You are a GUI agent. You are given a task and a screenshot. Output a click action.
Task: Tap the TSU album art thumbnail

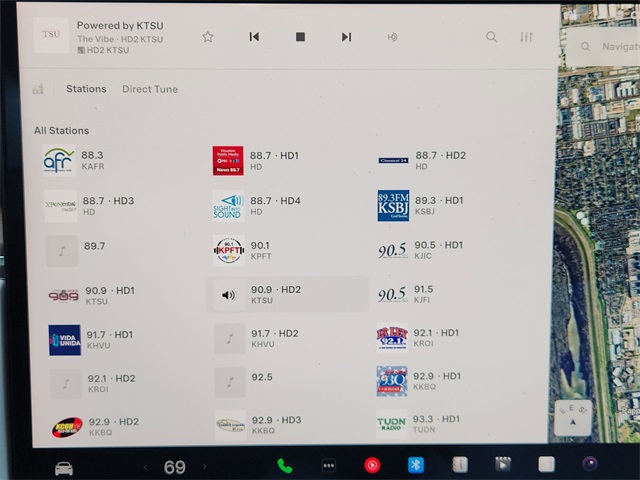51,36
